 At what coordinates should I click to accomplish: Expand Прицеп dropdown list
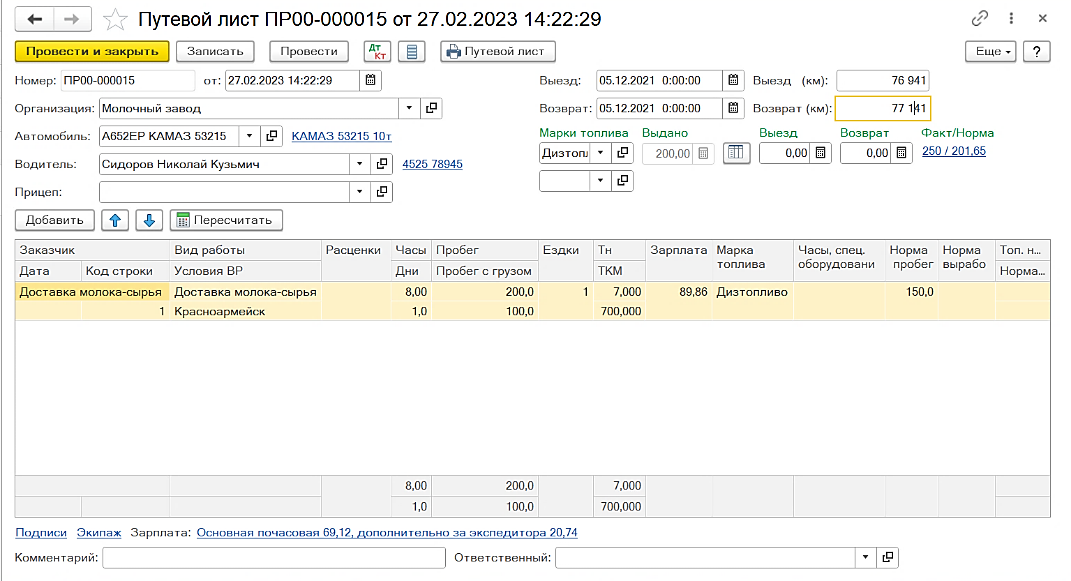coord(359,192)
